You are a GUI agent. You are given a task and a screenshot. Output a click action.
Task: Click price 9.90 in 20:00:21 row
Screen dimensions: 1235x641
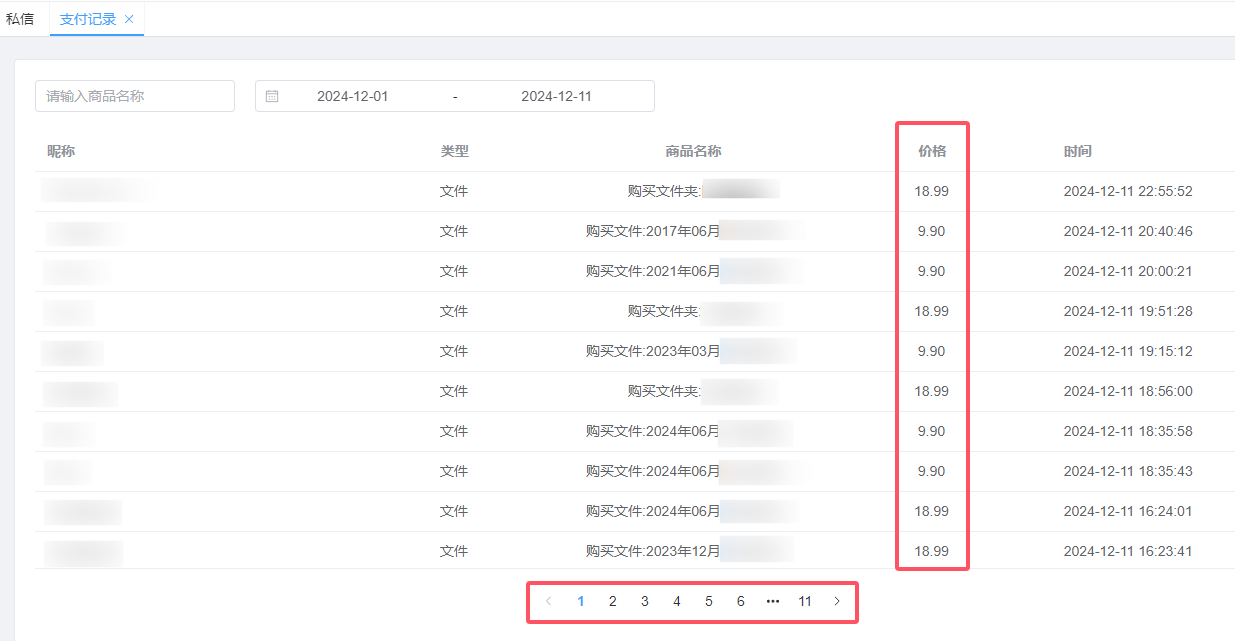tap(932, 271)
